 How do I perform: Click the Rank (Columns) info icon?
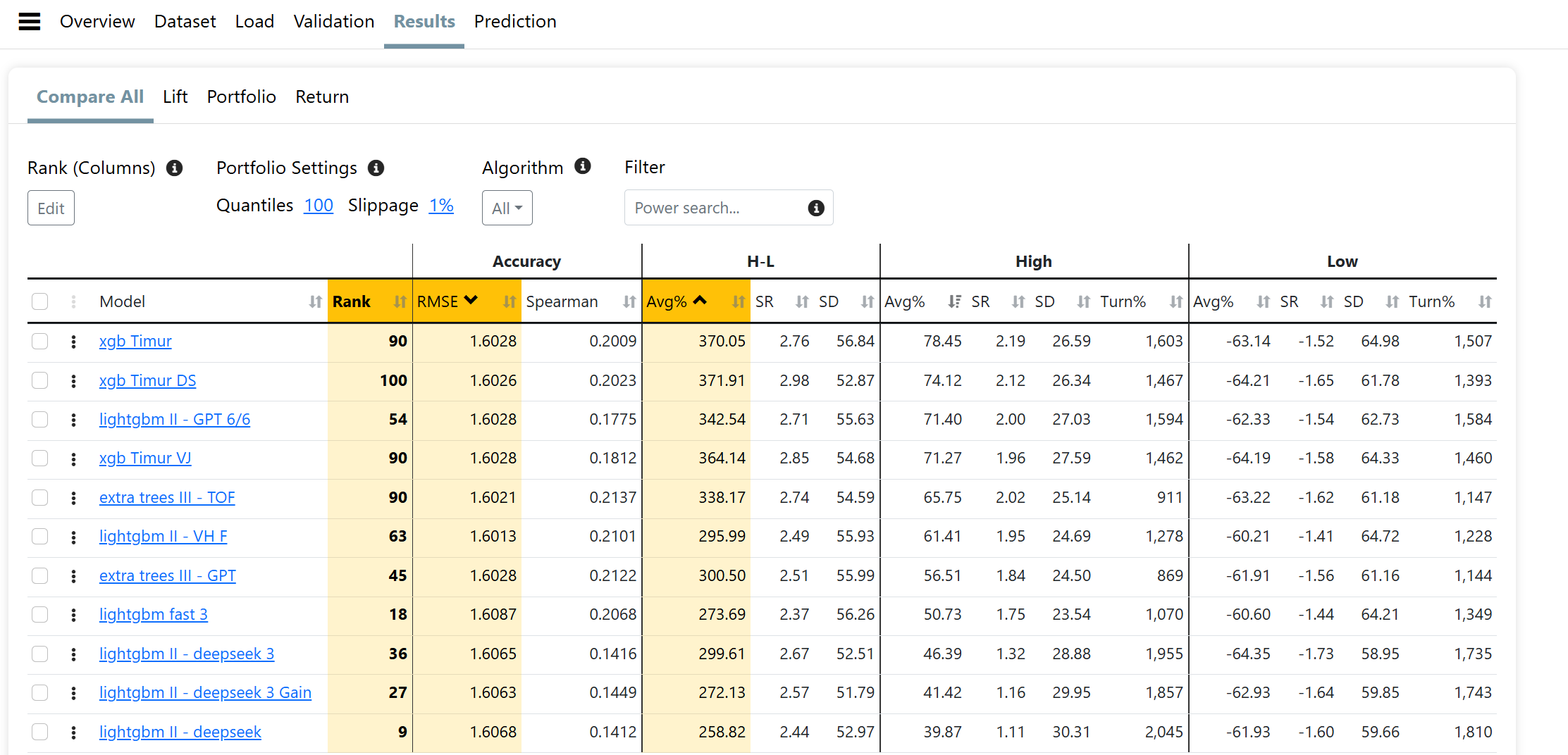coord(174,168)
